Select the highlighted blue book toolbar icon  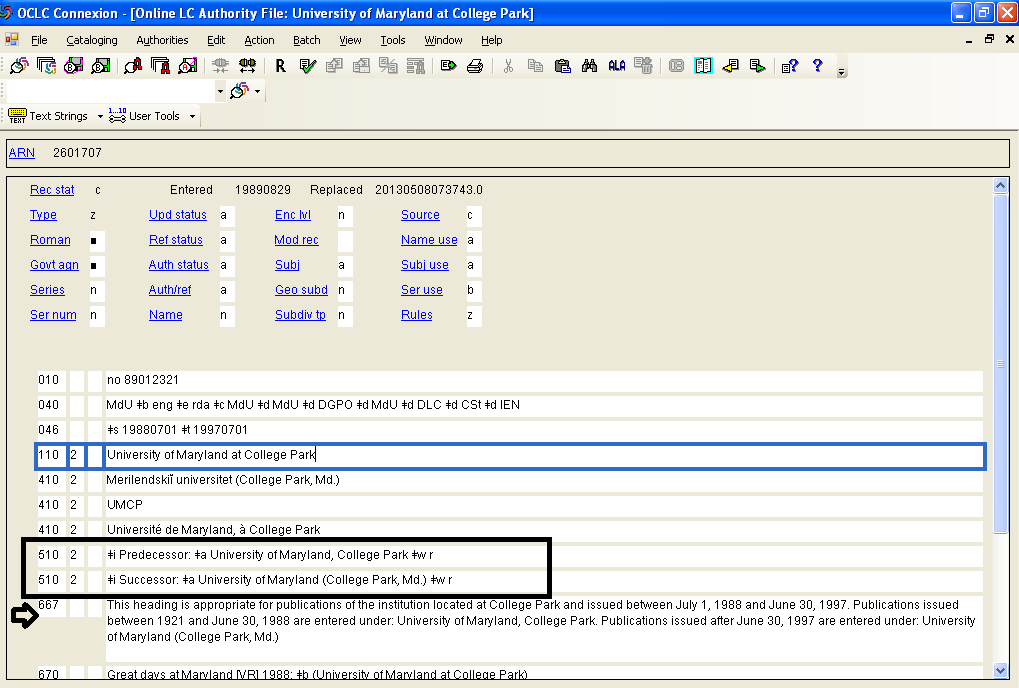(x=703, y=66)
